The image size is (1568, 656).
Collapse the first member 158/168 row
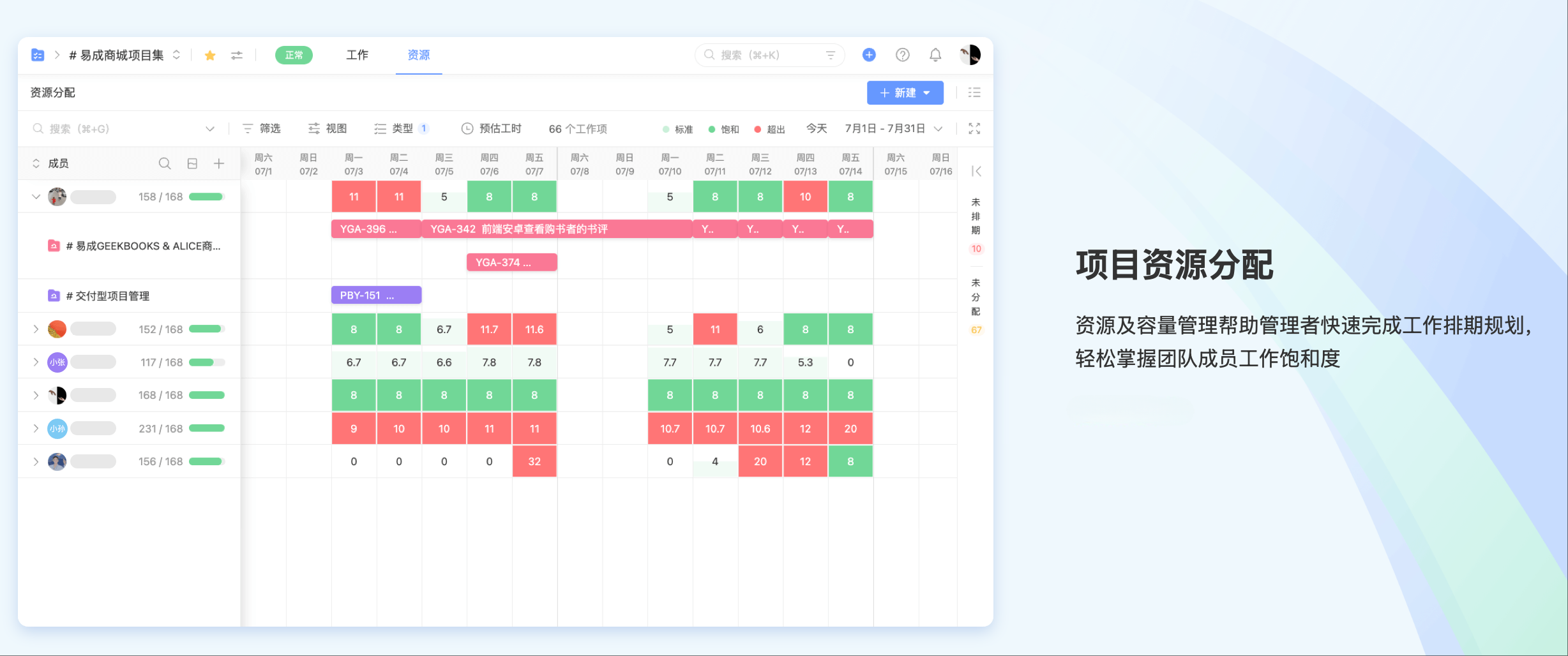point(36,197)
